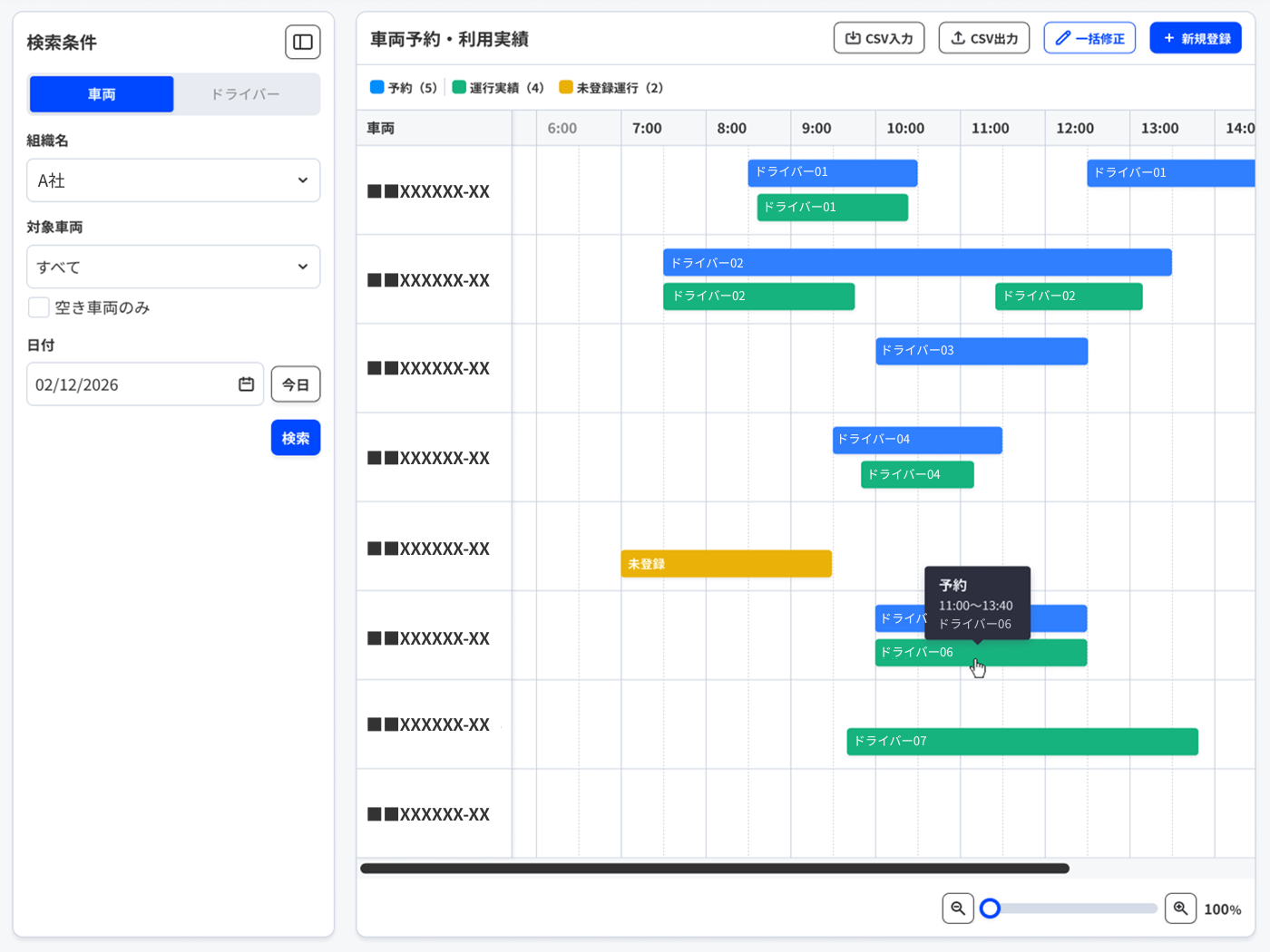Click the zoom out magnifier icon
This screenshot has width=1270, height=952.
(958, 908)
